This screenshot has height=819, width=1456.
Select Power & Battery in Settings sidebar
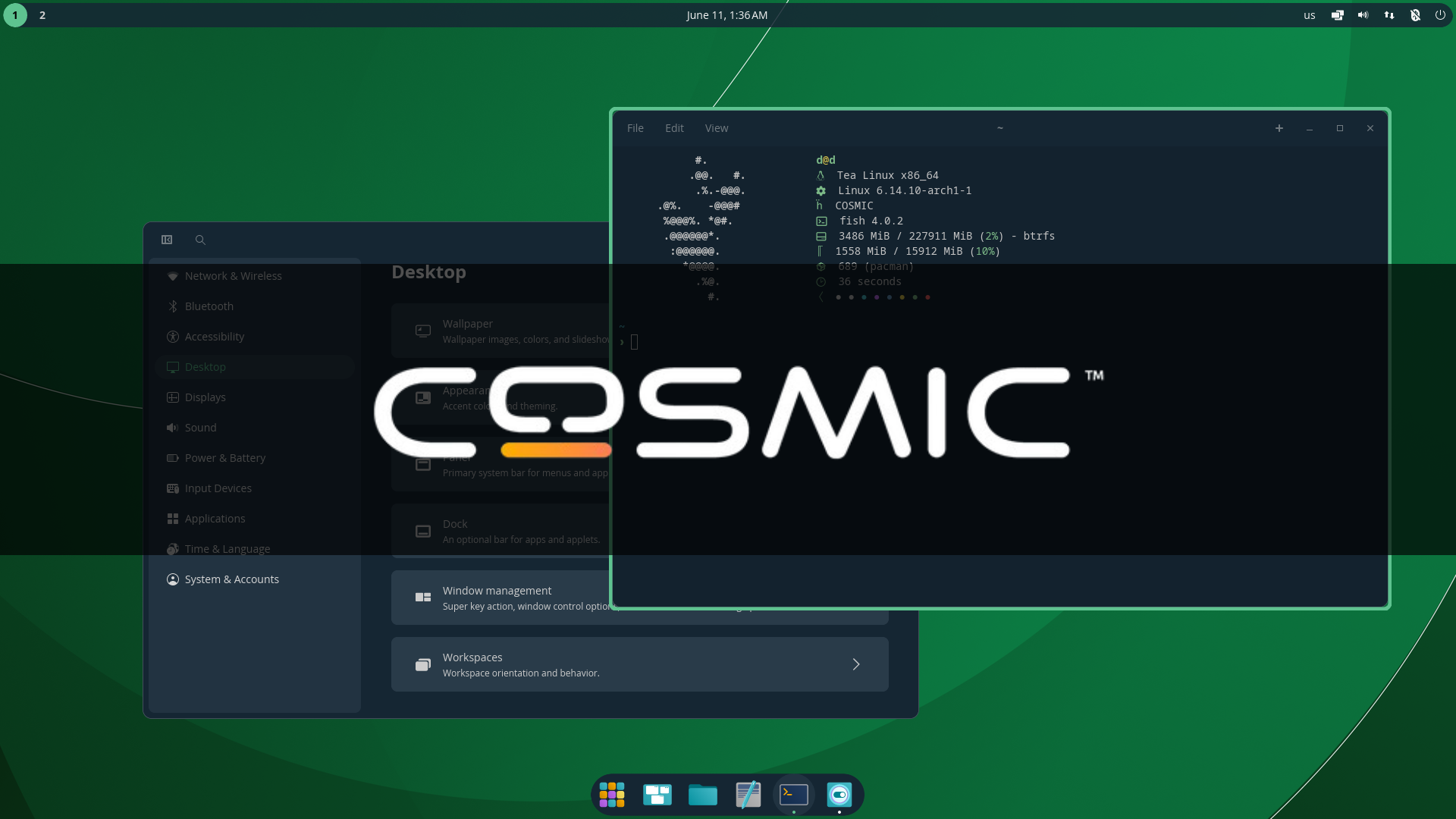tap(255, 458)
